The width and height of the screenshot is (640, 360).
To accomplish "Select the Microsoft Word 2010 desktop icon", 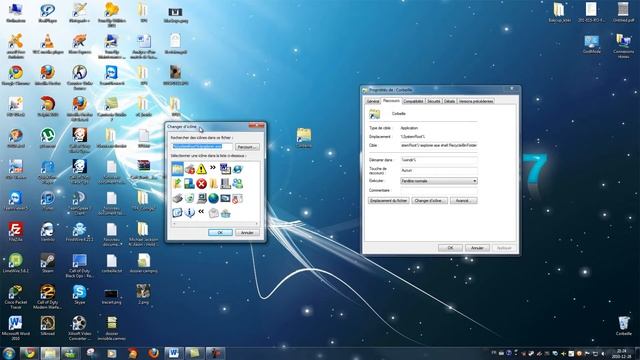I will click(x=16, y=329).
